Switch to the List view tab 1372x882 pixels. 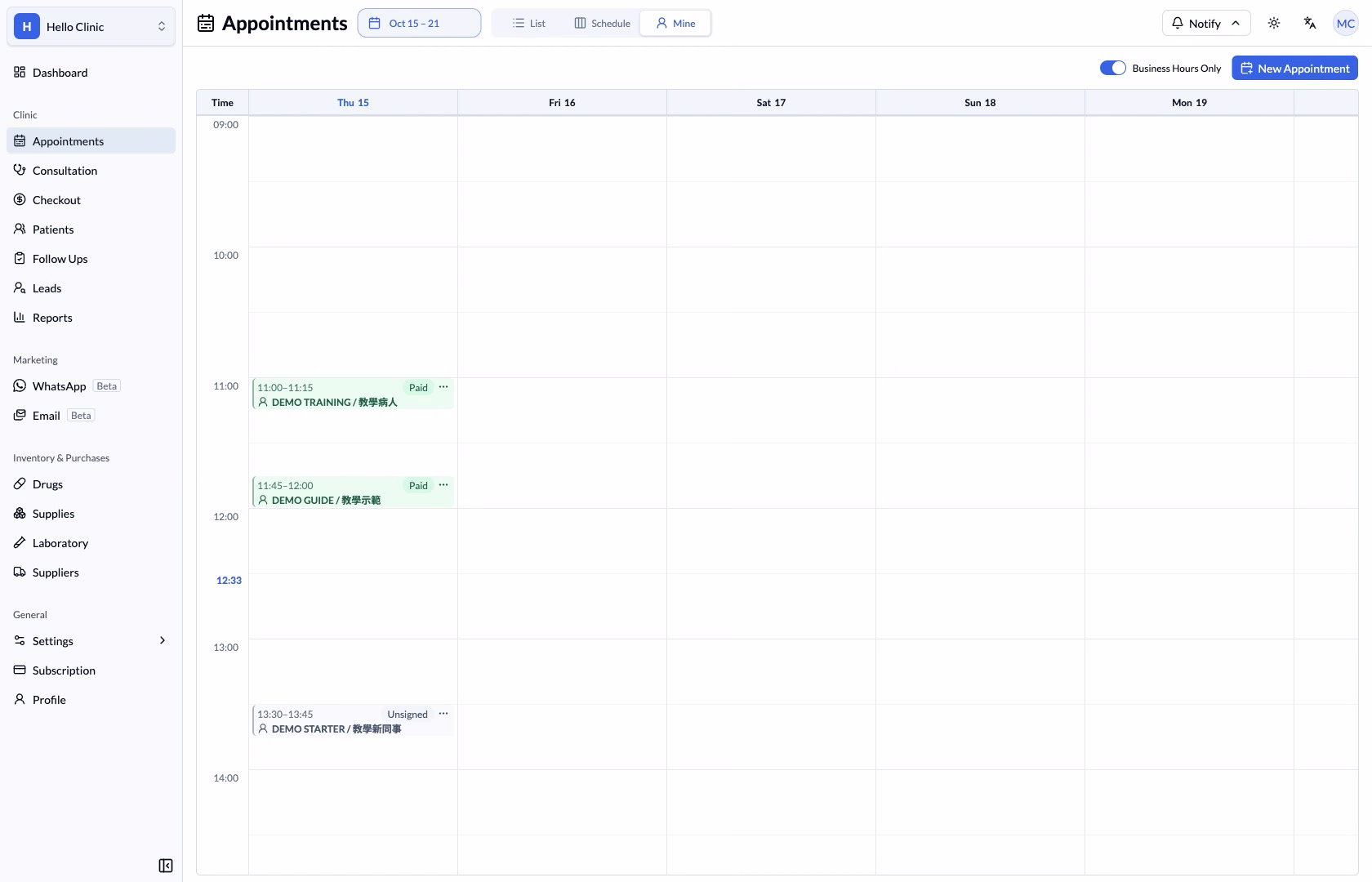pyautogui.click(x=528, y=23)
